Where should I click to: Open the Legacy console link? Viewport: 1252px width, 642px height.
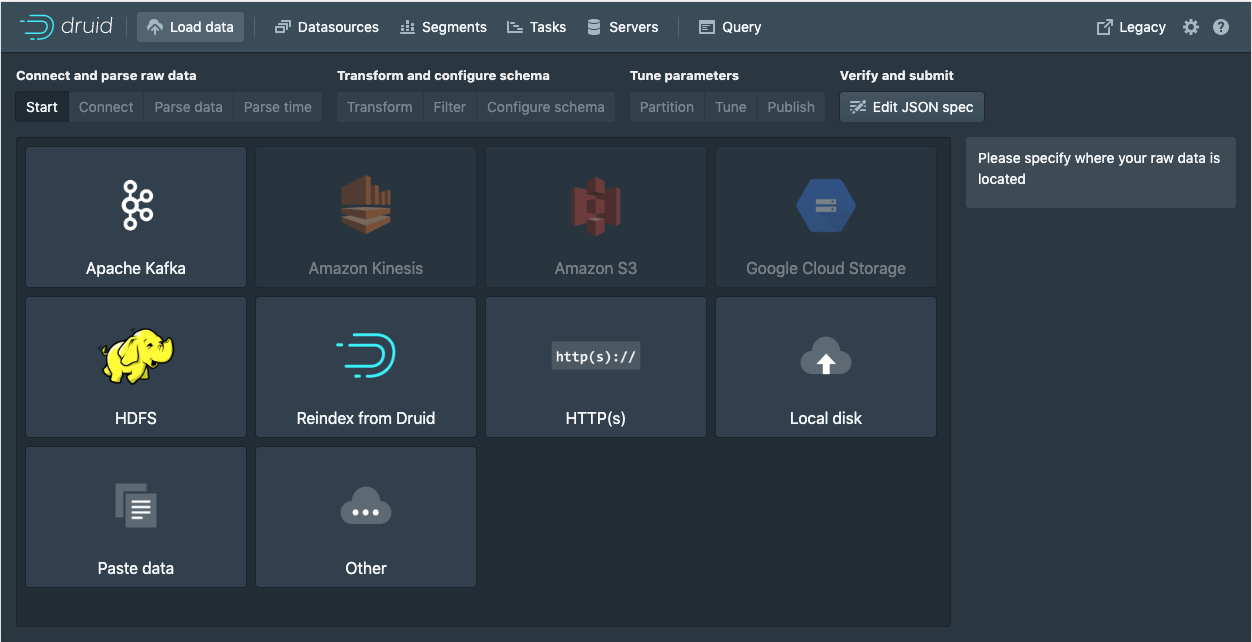1131,27
